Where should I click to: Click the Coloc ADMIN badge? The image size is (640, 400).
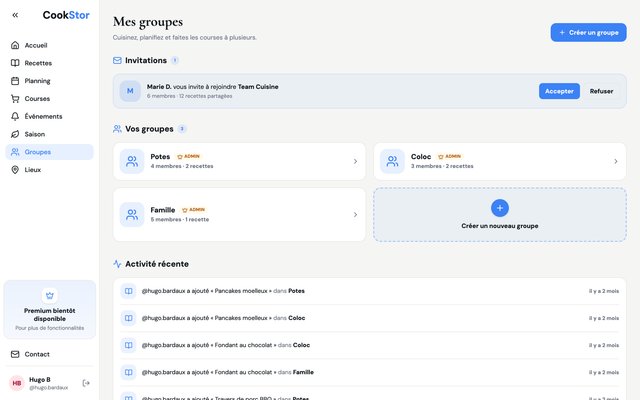449,156
